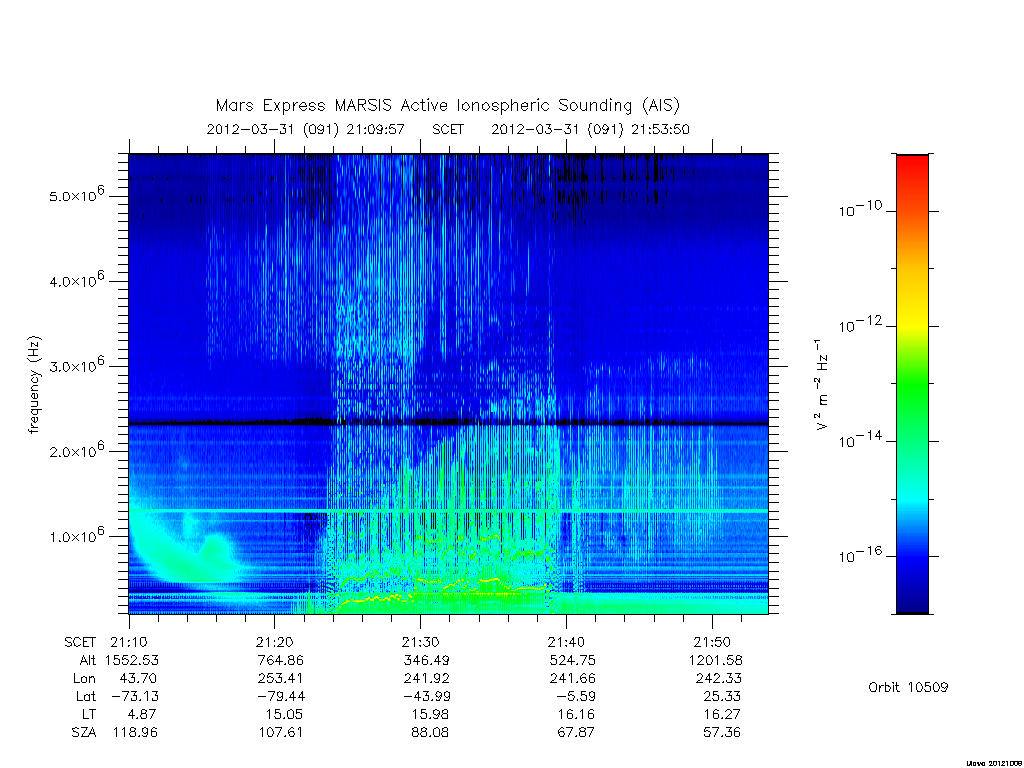The width and height of the screenshot is (1024, 768).
Task: Click longitude value 43.70
Action: [x=138, y=679]
